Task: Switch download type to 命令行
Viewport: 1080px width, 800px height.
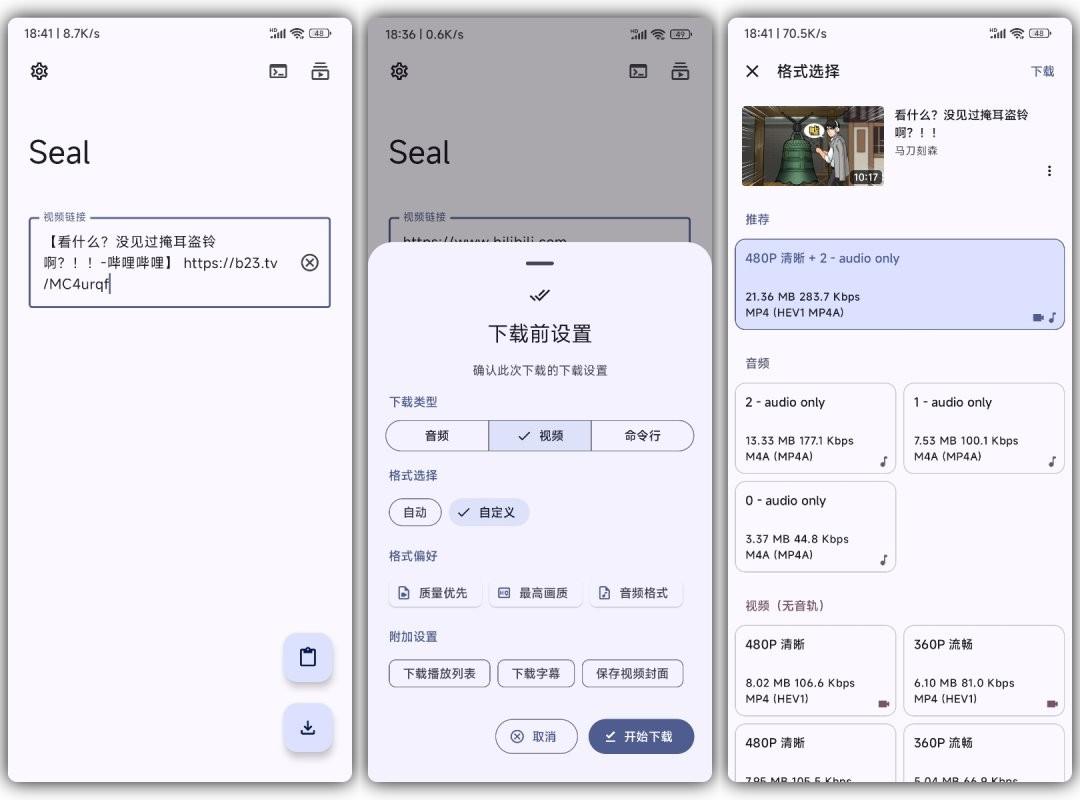Action: pyautogui.click(x=642, y=436)
